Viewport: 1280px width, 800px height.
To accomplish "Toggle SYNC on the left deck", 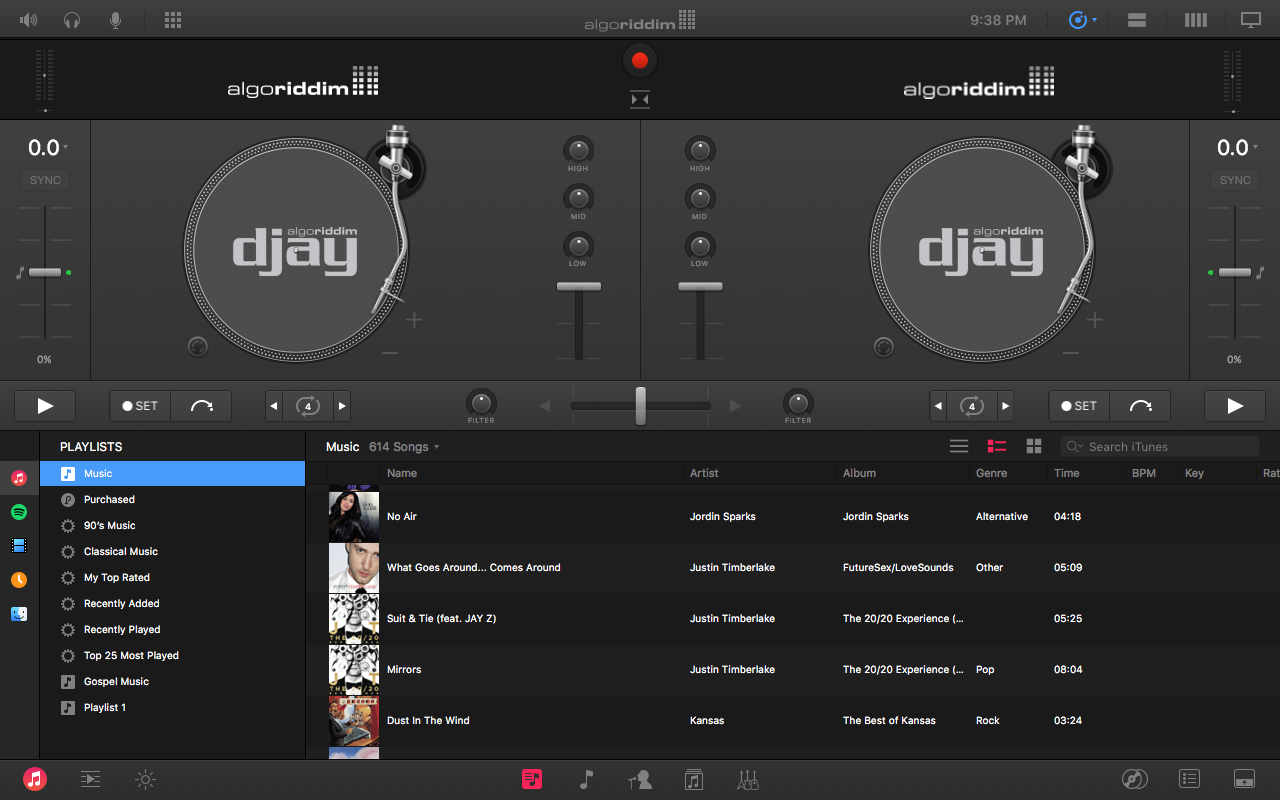I will pyautogui.click(x=45, y=181).
